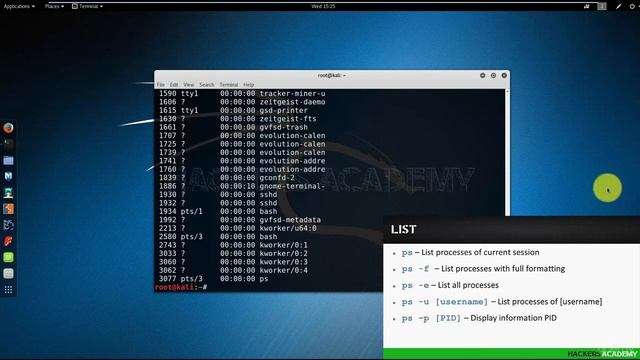The image size is (640, 360).
Task: Click the gvfsd-trash process row
Action: pos(233,127)
